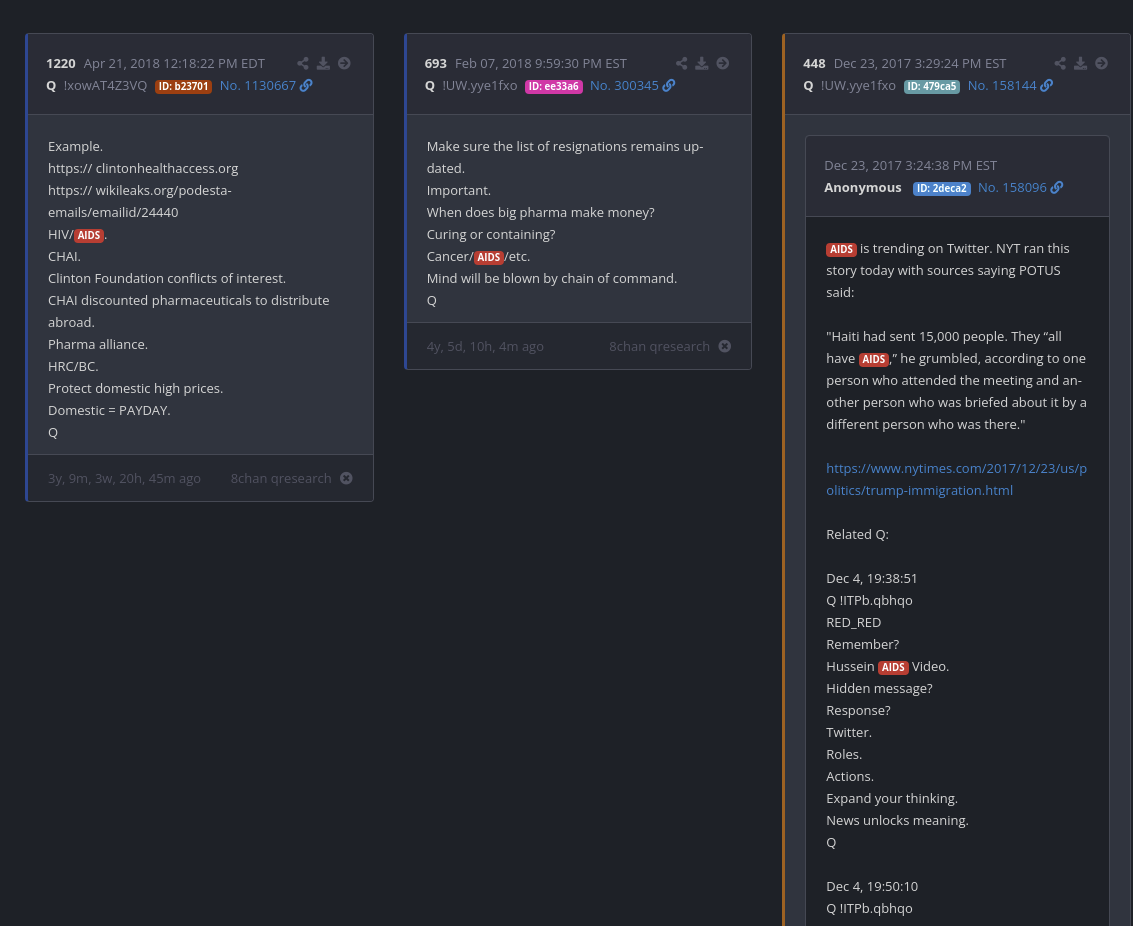Click the 'RED_RED' line in post 448

pyautogui.click(x=853, y=622)
